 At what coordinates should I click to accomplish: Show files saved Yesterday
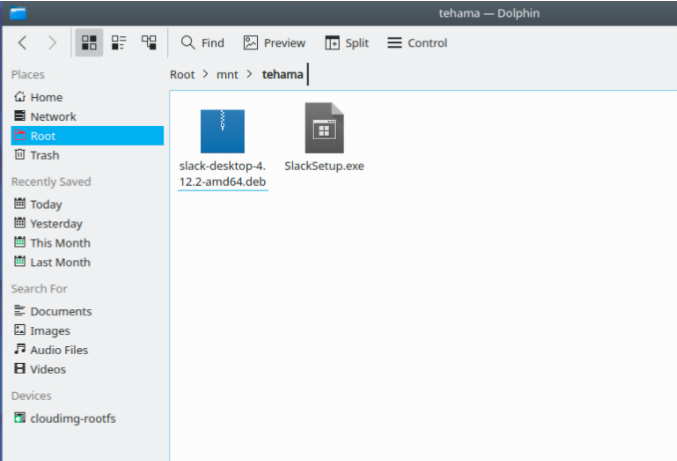pyautogui.click(x=87, y=224)
